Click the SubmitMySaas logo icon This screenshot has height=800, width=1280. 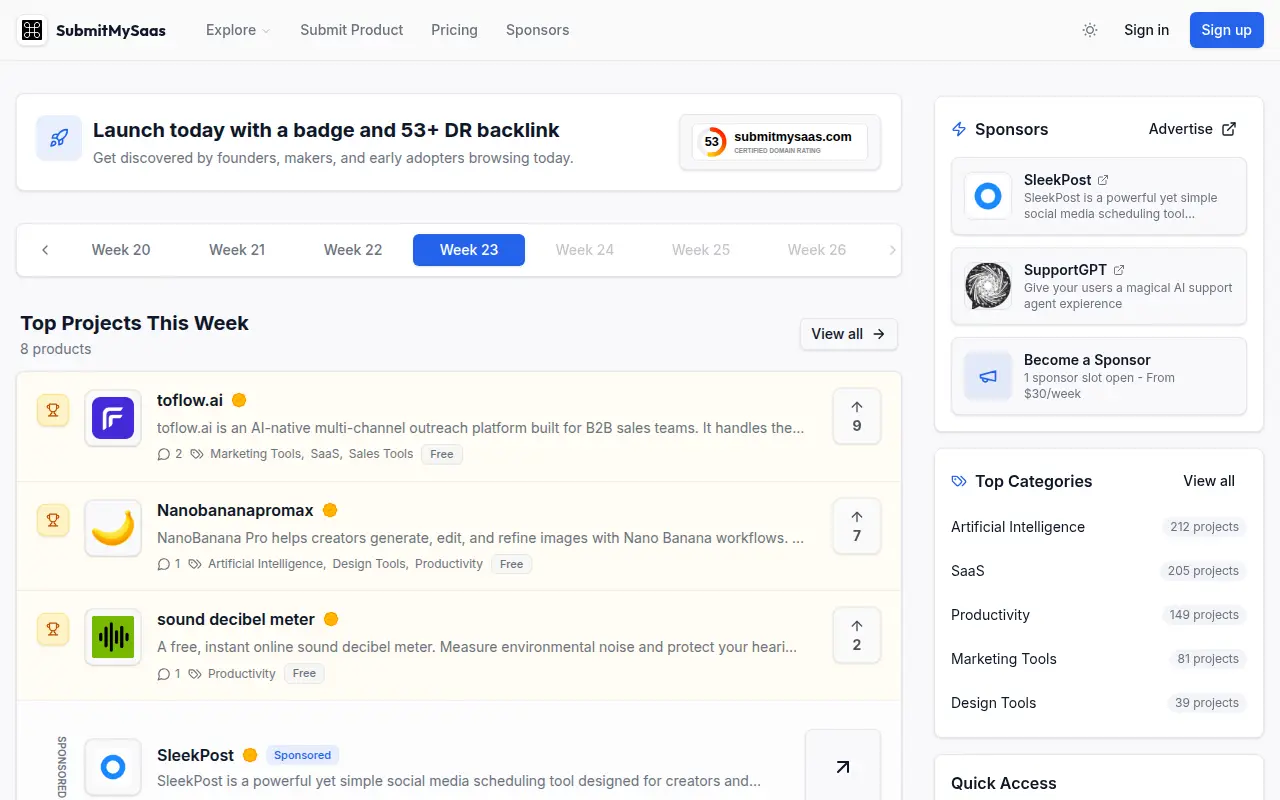pyautogui.click(x=32, y=30)
